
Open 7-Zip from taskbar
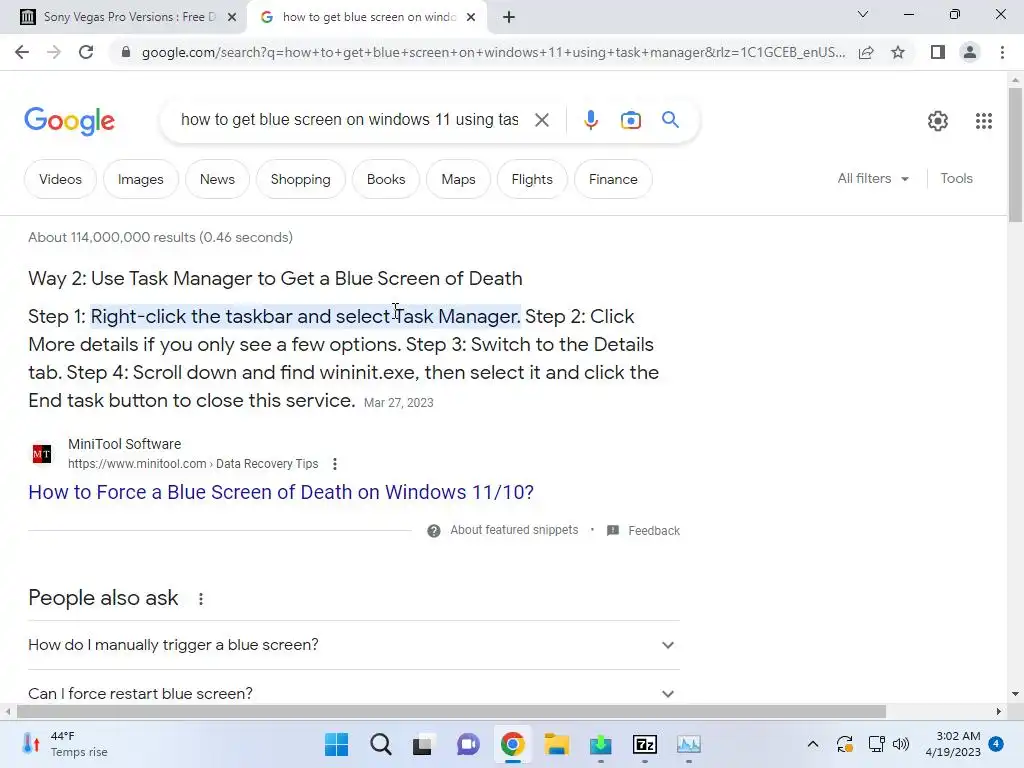point(645,744)
